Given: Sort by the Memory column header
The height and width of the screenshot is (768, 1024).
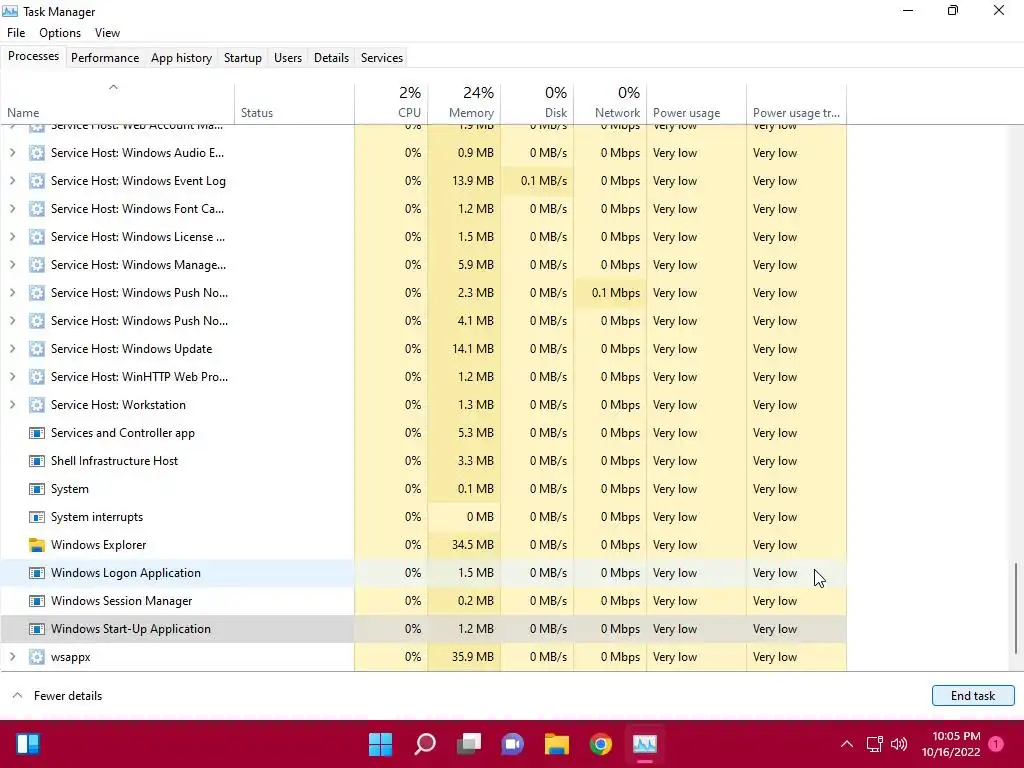Looking at the screenshot, I should point(464,103).
